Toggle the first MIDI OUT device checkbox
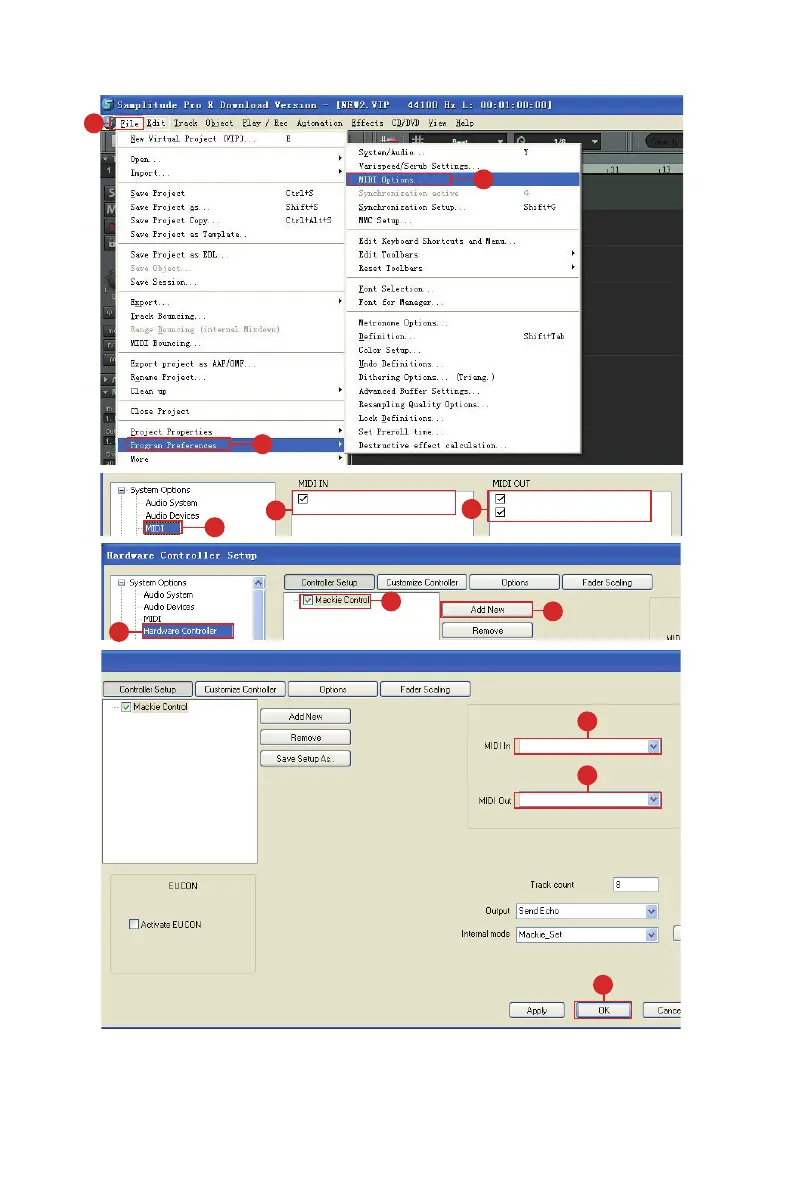 [500, 499]
